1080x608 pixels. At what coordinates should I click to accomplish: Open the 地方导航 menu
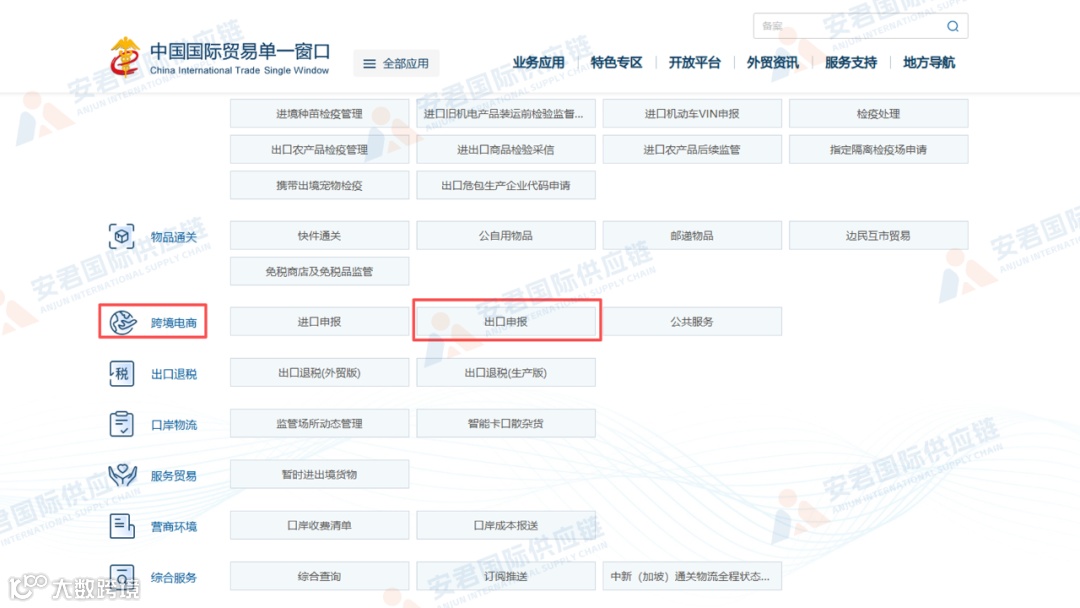[x=928, y=63]
